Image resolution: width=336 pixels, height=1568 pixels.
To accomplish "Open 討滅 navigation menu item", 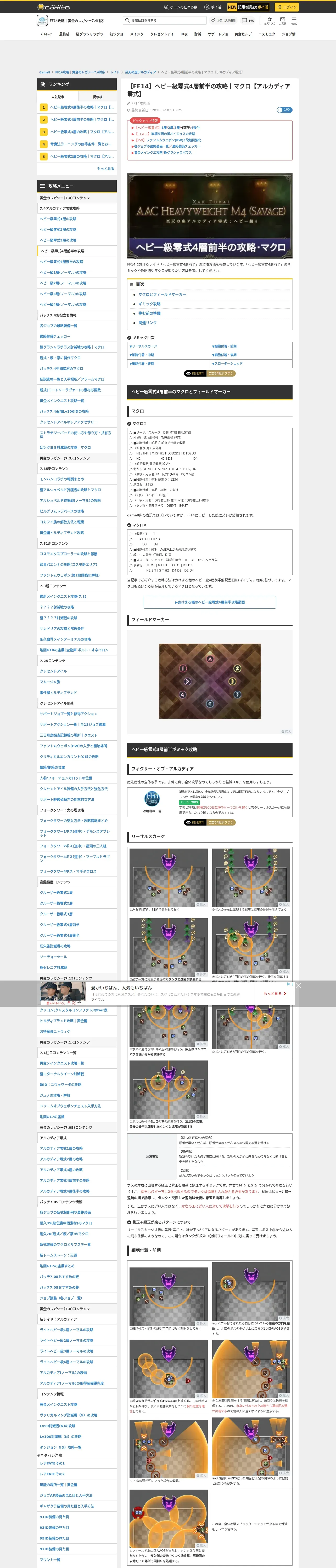I will tap(198, 34).
